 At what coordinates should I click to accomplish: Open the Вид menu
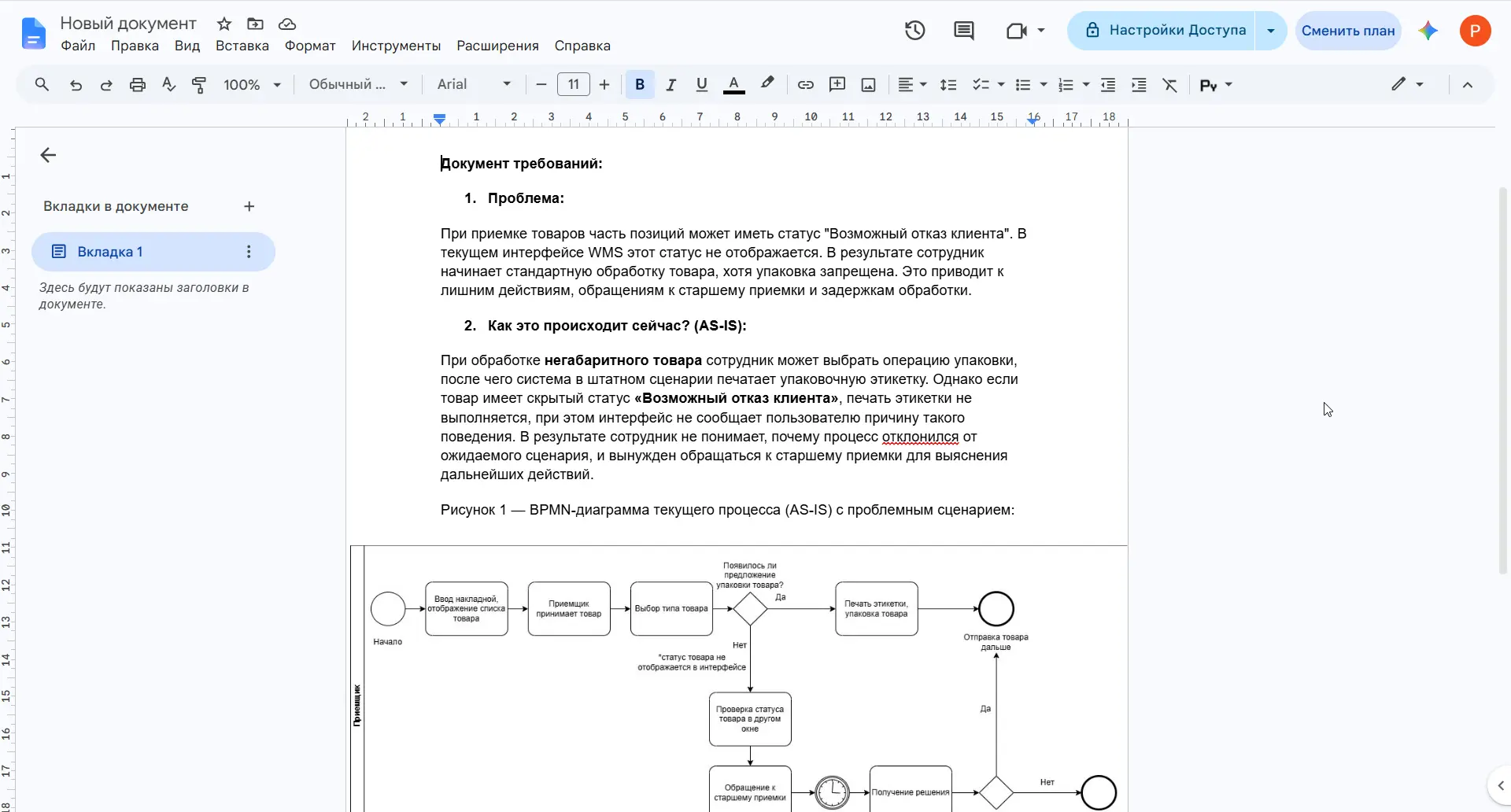pyautogui.click(x=187, y=46)
